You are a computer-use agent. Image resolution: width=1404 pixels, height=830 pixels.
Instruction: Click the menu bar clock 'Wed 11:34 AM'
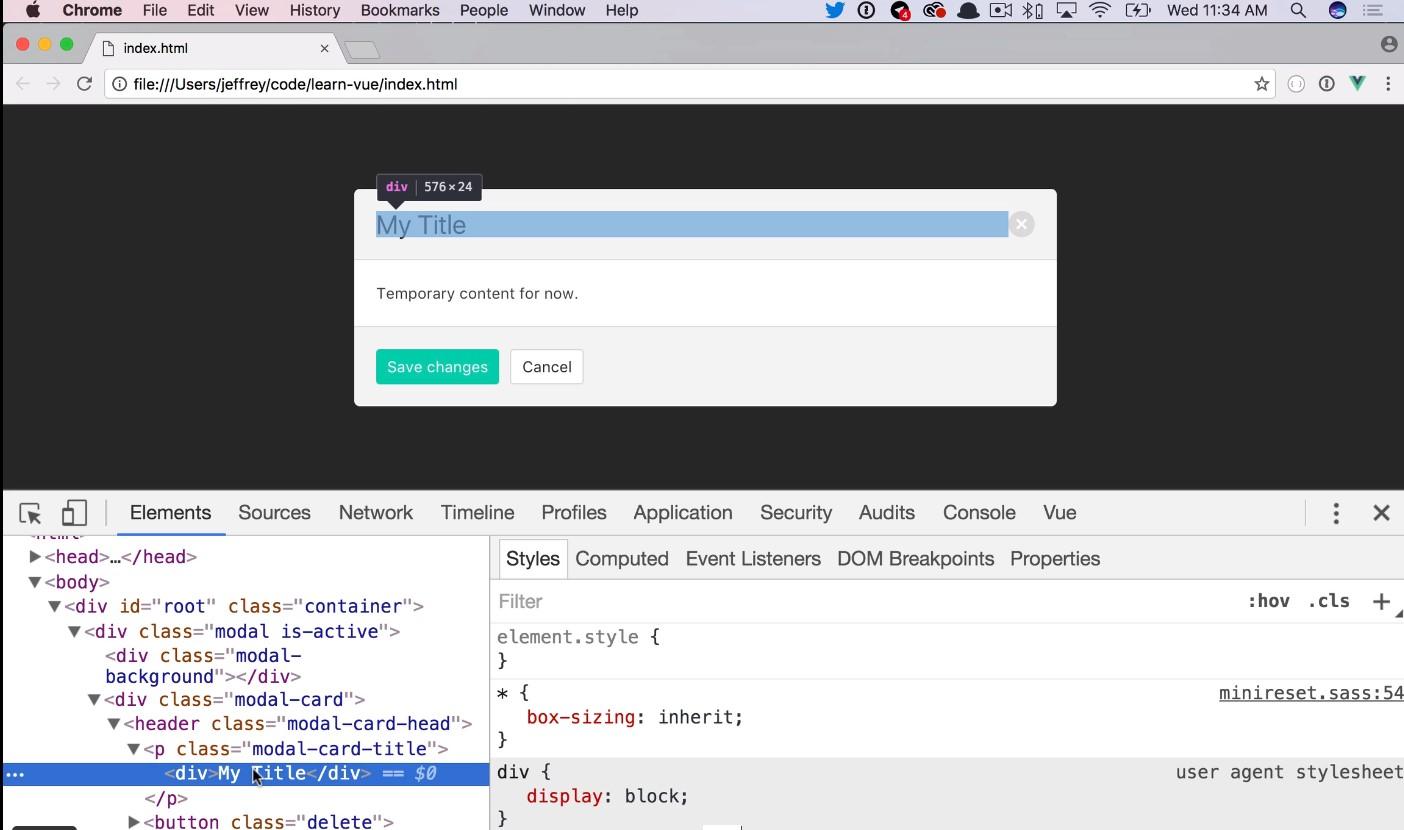(x=1217, y=10)
